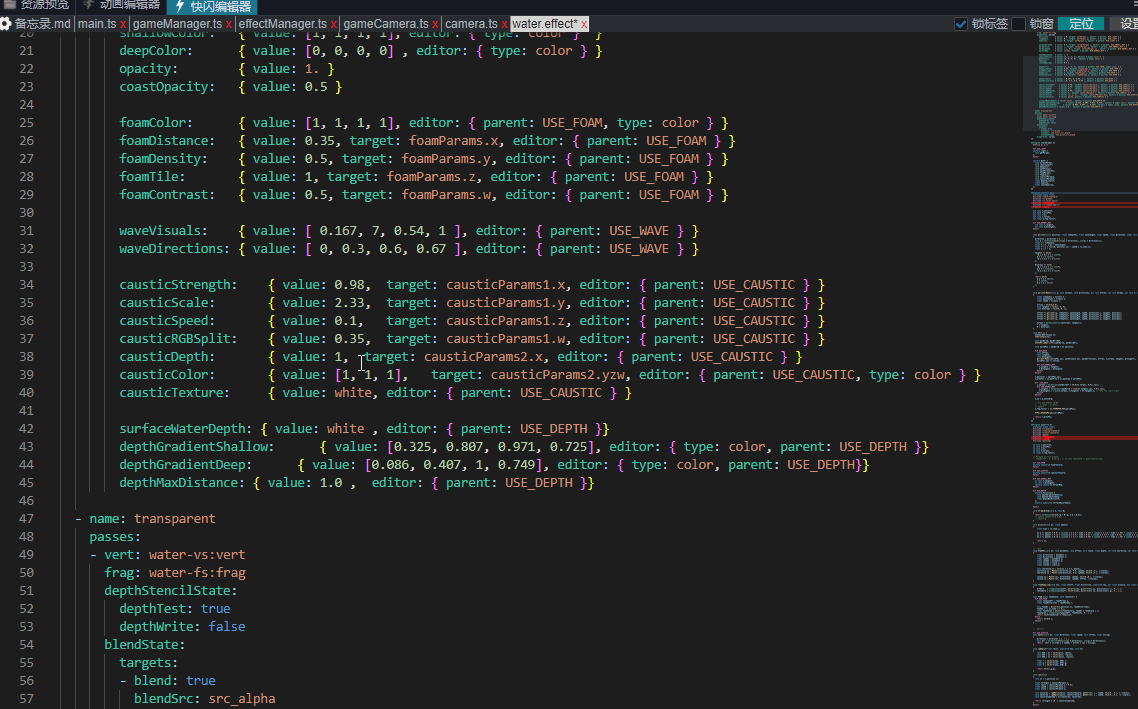
Task: Click the 'water-fs:frag' value
Action: point(197,573)
